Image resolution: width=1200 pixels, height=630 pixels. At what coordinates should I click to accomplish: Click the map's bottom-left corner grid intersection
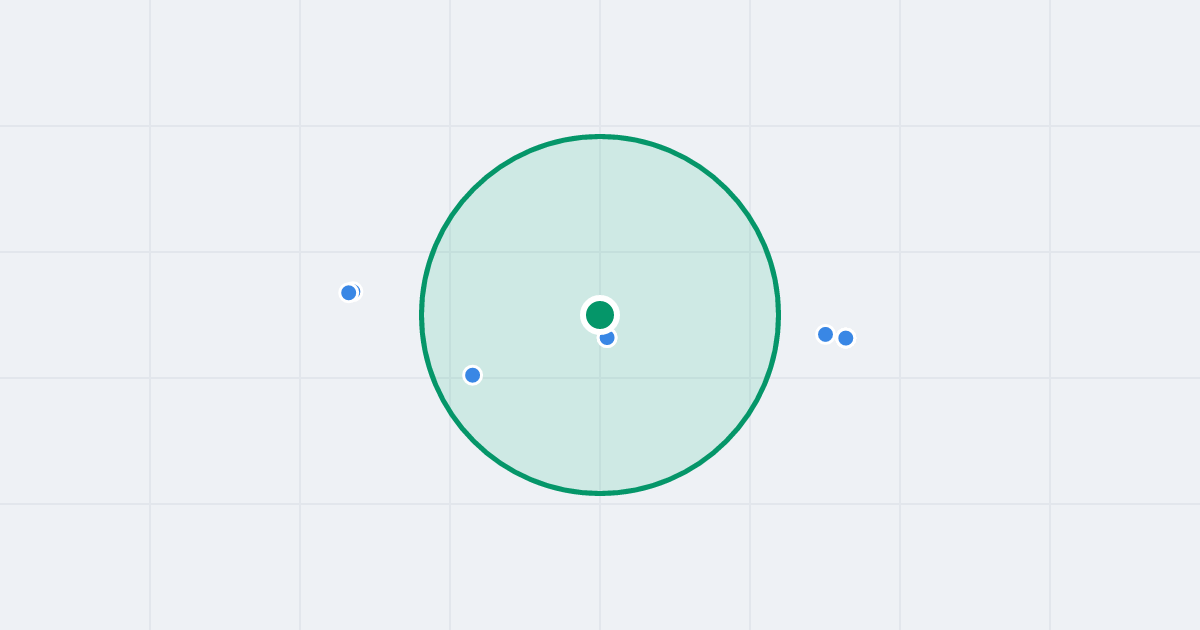pos(150,504)
